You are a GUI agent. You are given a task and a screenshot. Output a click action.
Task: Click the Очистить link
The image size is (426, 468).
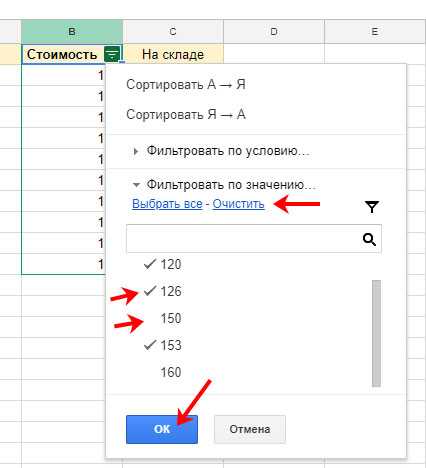[238, 204]
